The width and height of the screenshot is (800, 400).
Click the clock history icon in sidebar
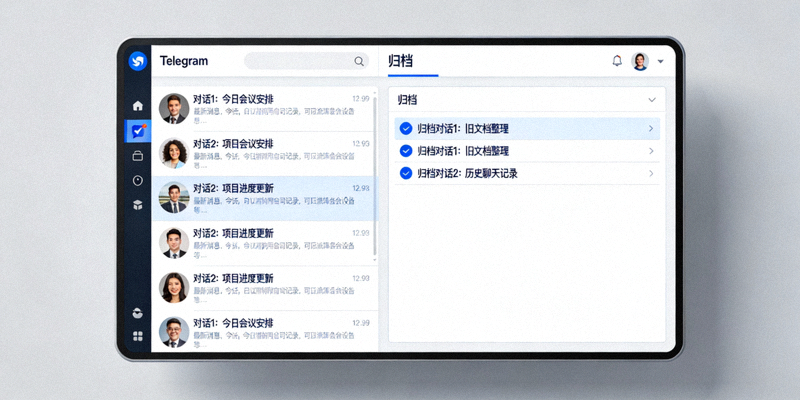tap(138, 181)
